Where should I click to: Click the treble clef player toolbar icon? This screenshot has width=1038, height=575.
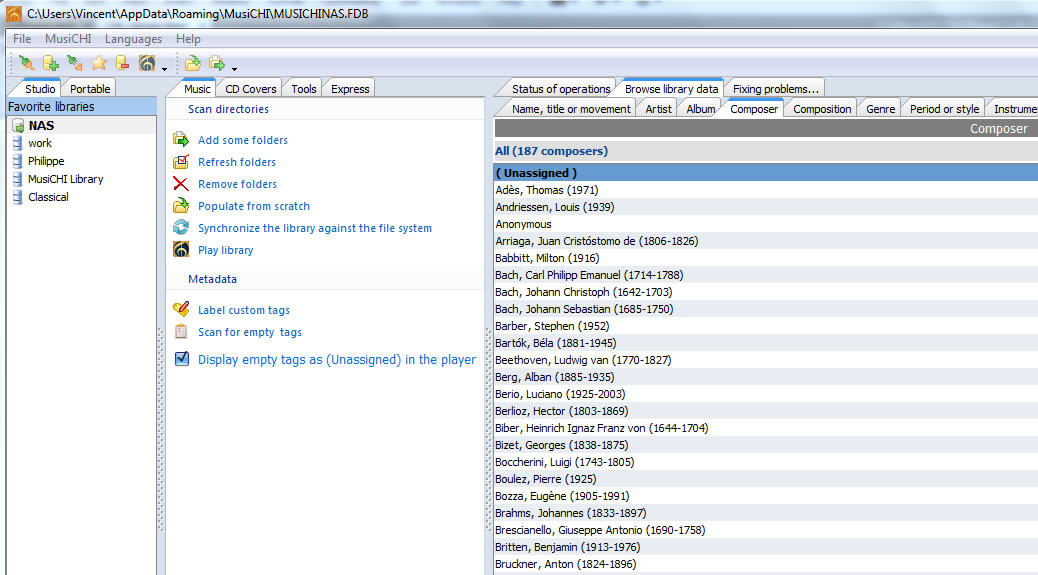point(147,64)
